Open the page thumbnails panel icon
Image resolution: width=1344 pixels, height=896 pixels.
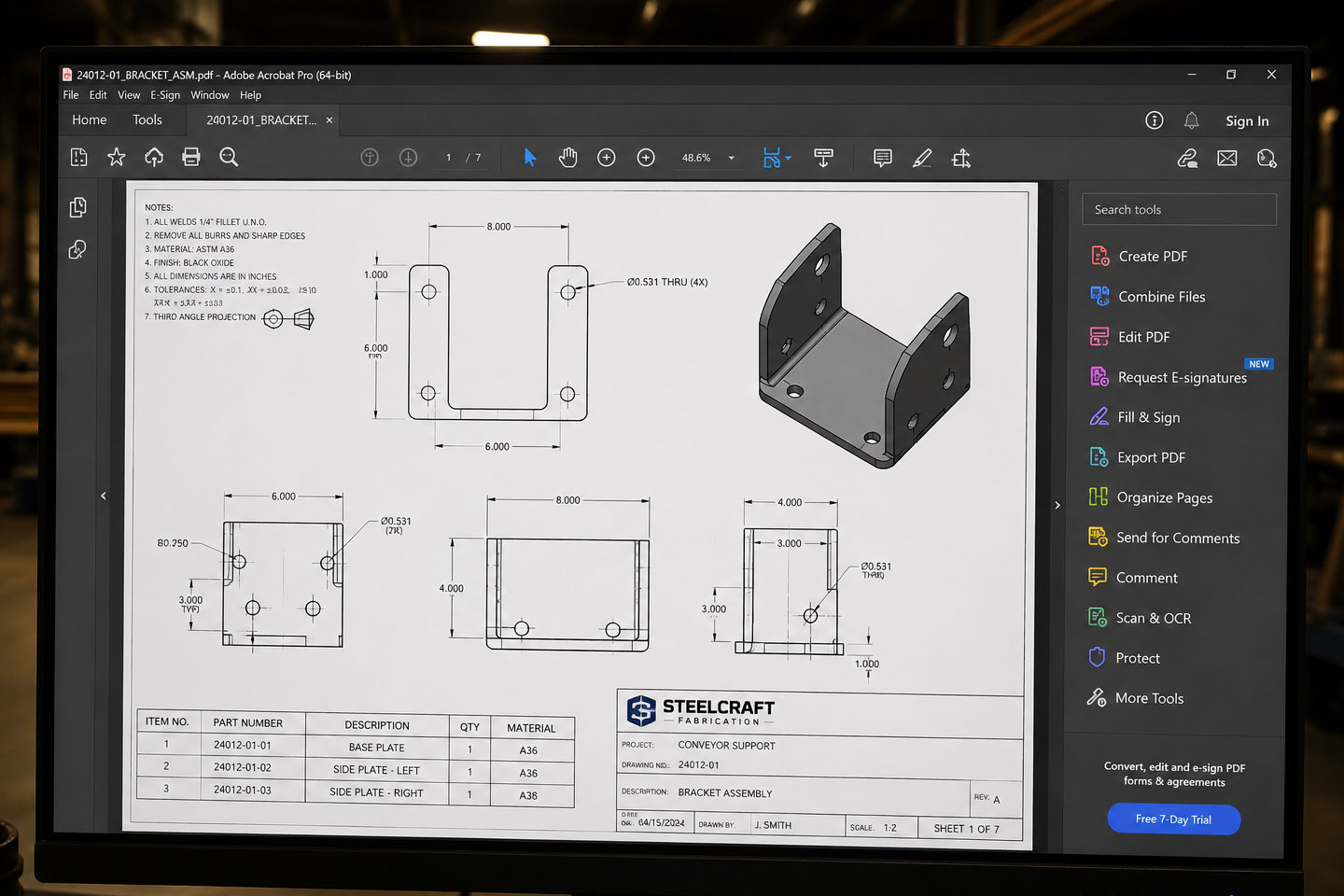coord(78,207)
